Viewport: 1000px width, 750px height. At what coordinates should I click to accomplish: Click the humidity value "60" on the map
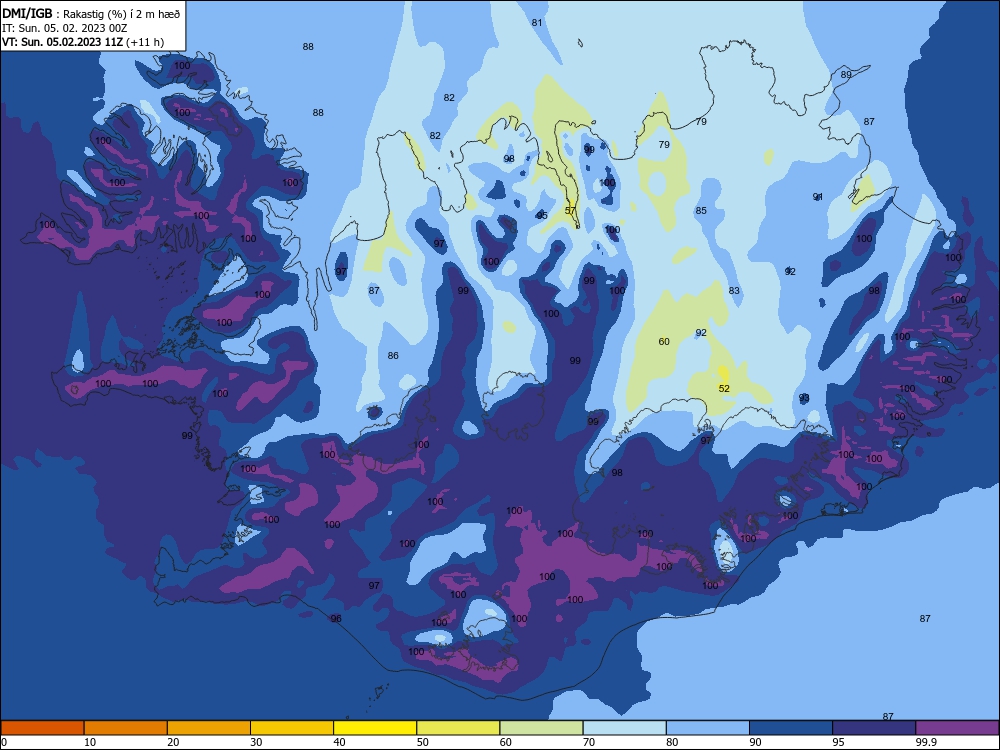[x=664, y=342]
